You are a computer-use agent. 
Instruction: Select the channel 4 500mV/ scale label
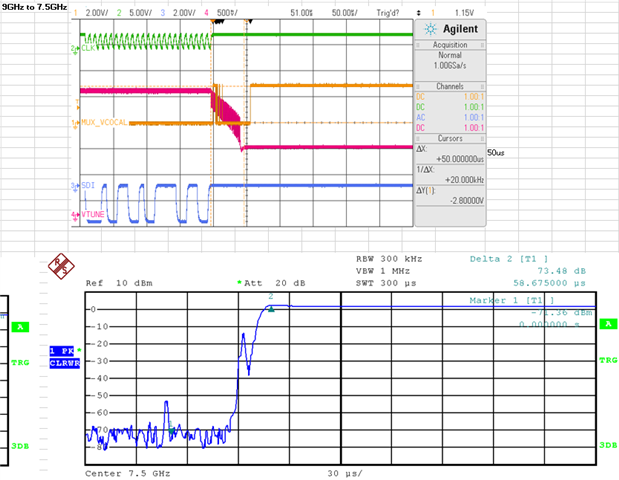(227, 13)
